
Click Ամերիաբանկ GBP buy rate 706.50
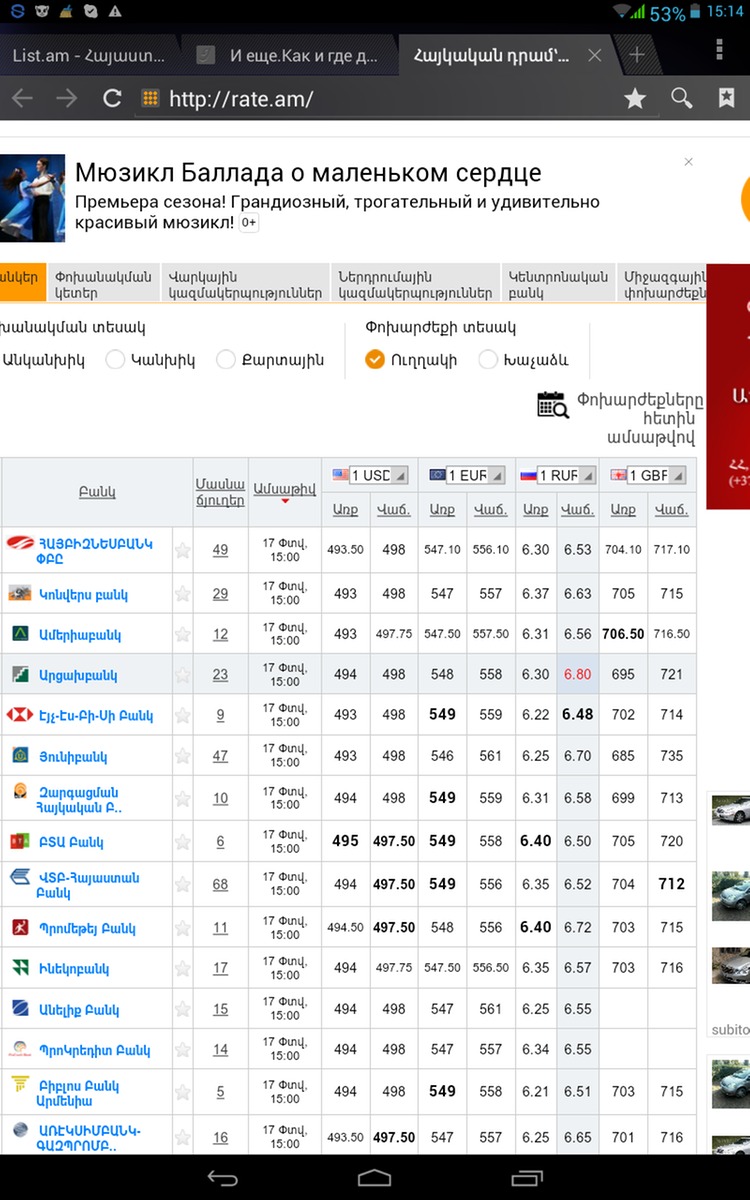pyautogui.click(x=623, y=634)
